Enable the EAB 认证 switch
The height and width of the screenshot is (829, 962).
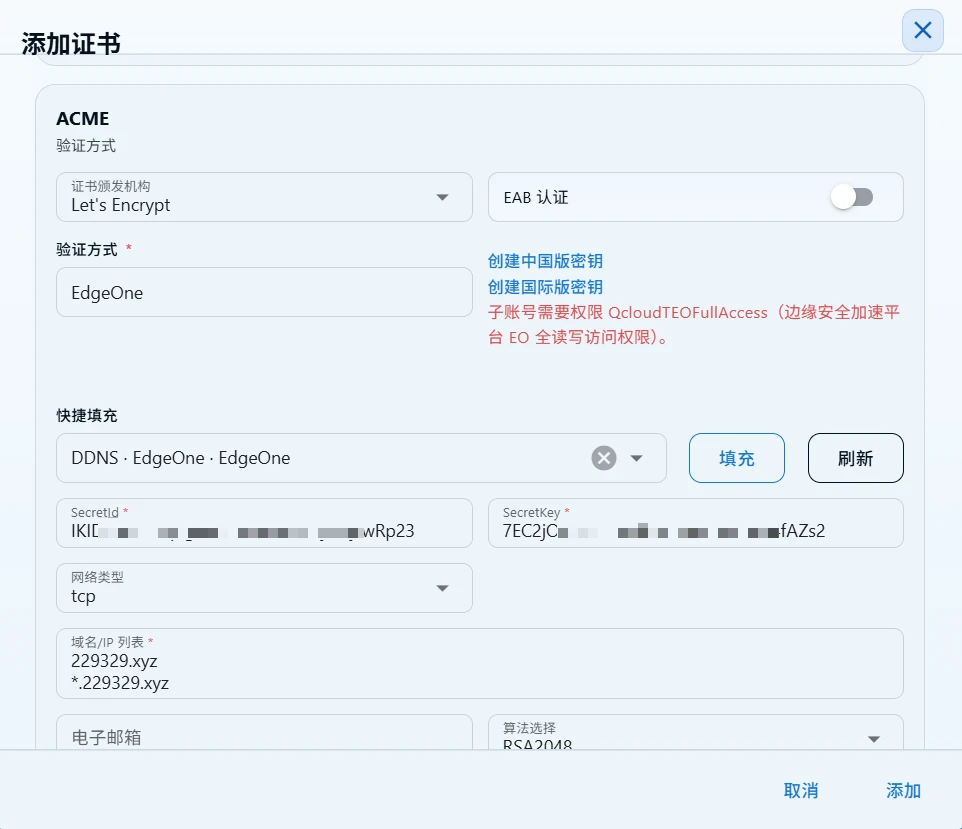tap(852, 197)
